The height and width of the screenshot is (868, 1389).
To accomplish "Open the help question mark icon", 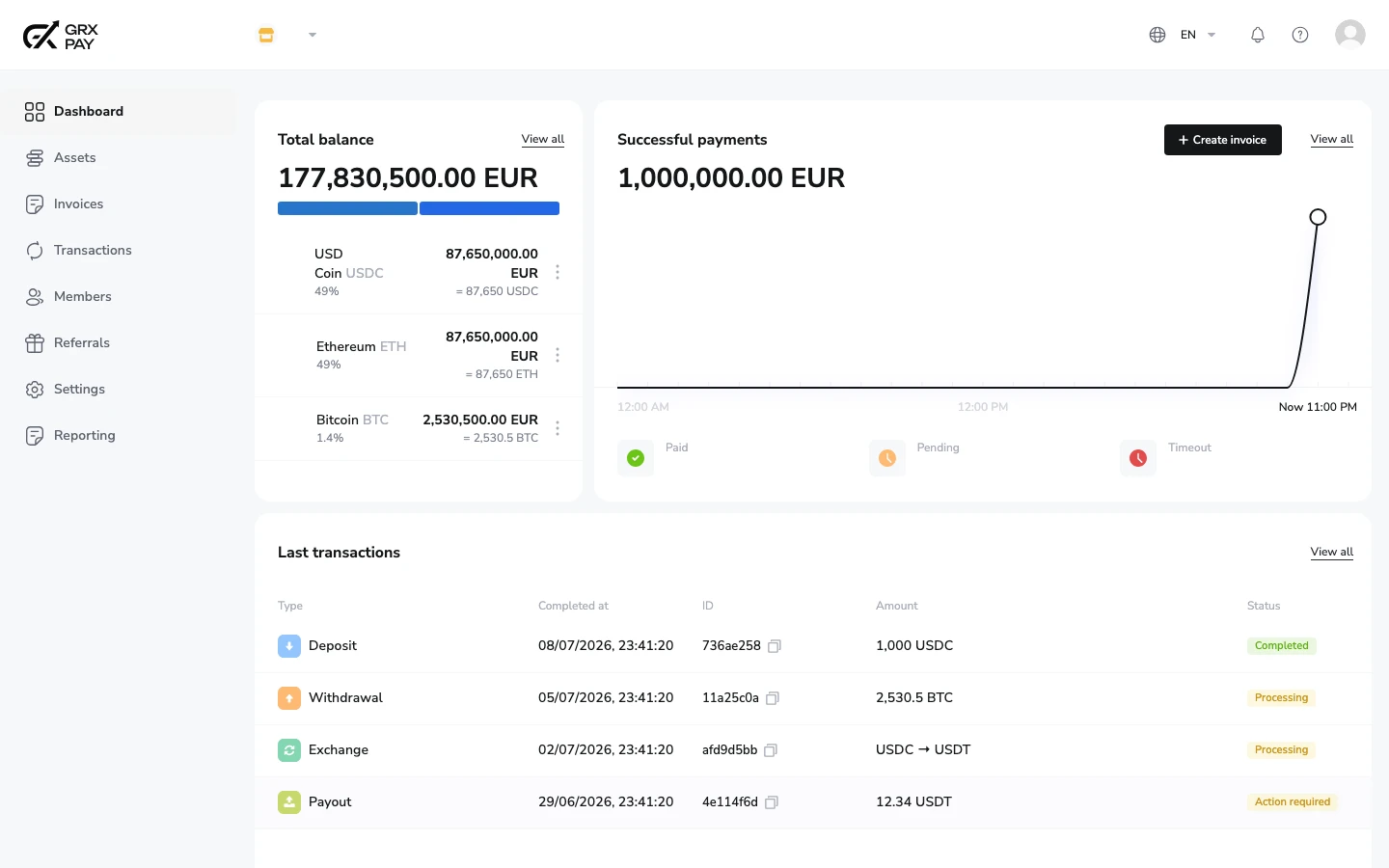I will [1300, 35].
